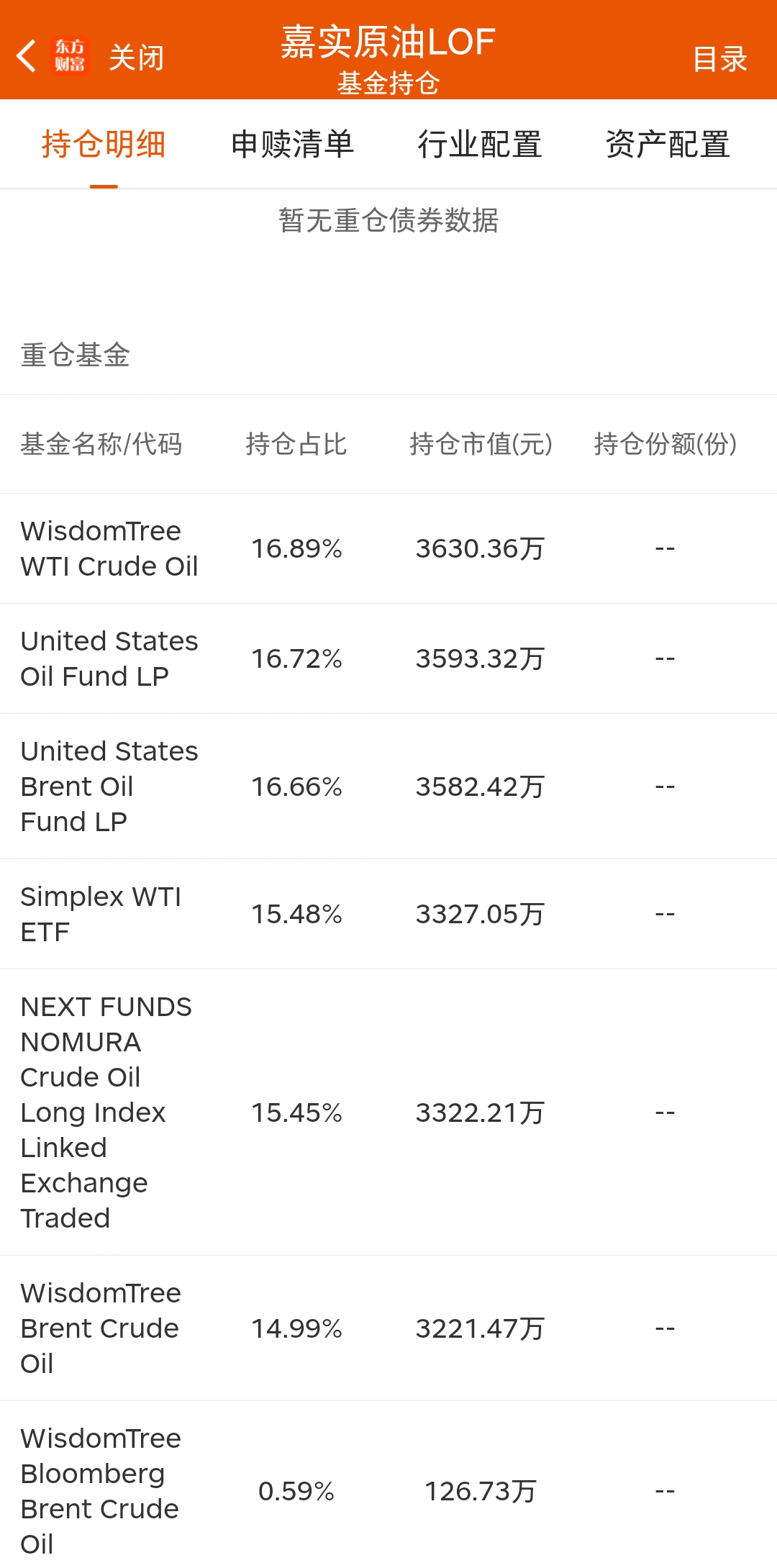This screenshot has height=1568, width=777.
Task: Open WisdomTree WTI Crude Oil holding
Action: pyautogui.click(x=388, y=549)
